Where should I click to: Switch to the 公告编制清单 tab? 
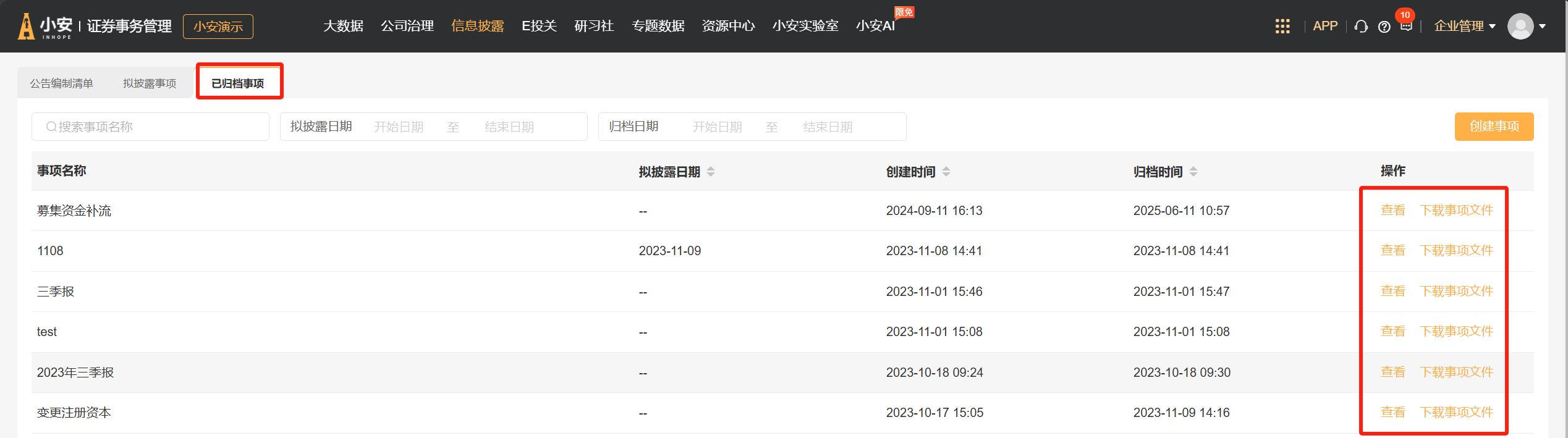click(62, 83)
